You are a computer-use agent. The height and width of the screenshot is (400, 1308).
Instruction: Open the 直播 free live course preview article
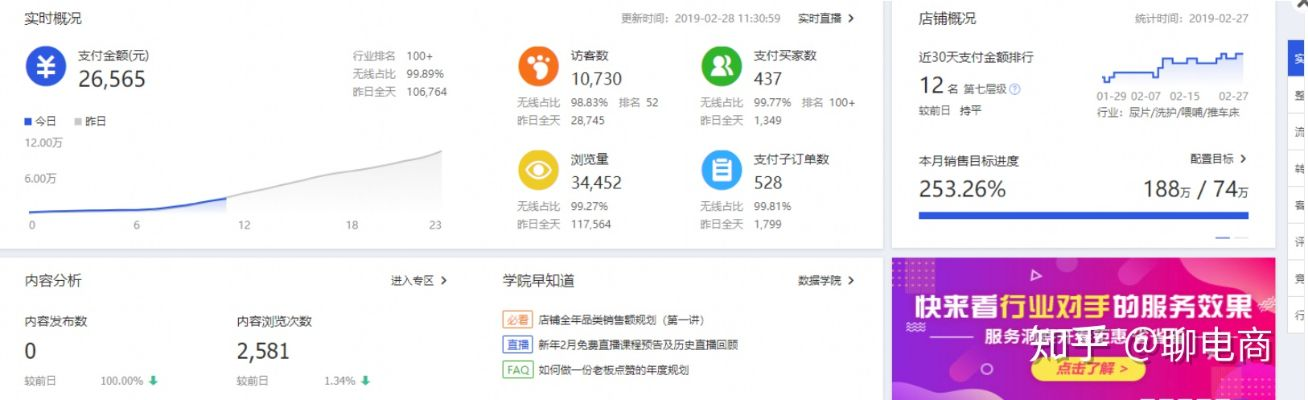click(637, 345)
